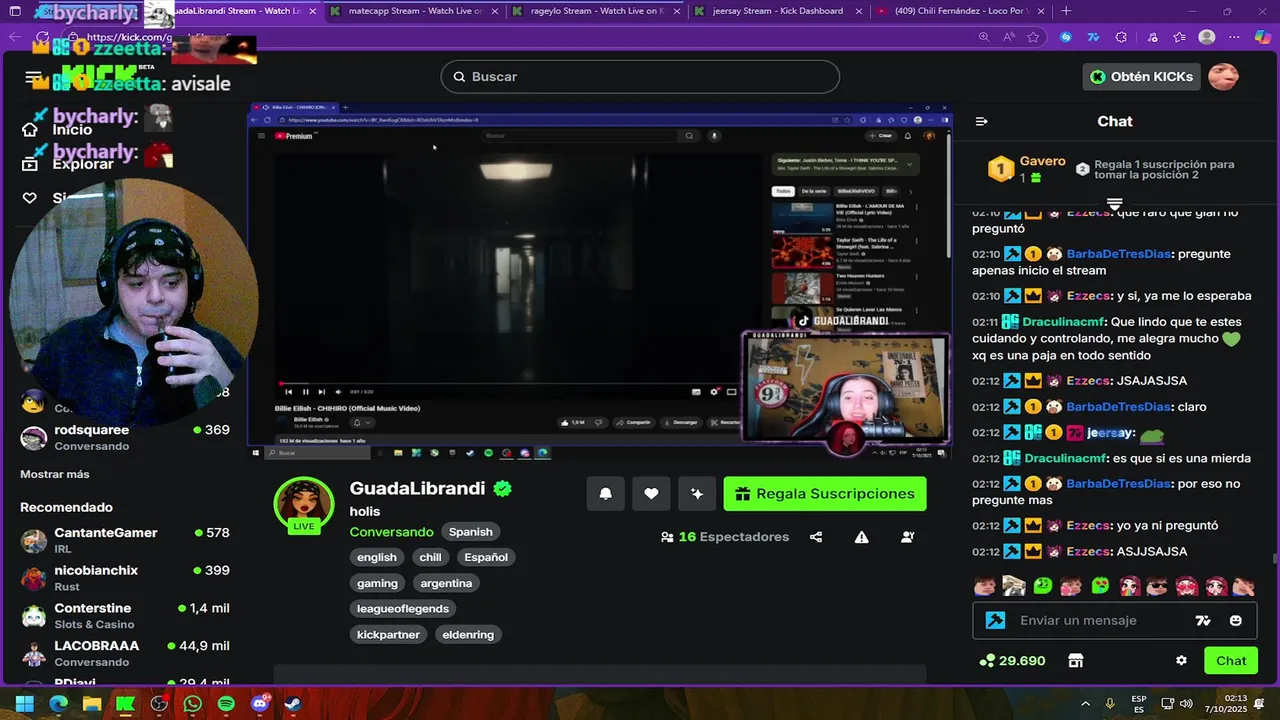This screenshot has height=720, width=1280.
Task: Open Steam from the taskbar
Action: click(x=293, y=704)
